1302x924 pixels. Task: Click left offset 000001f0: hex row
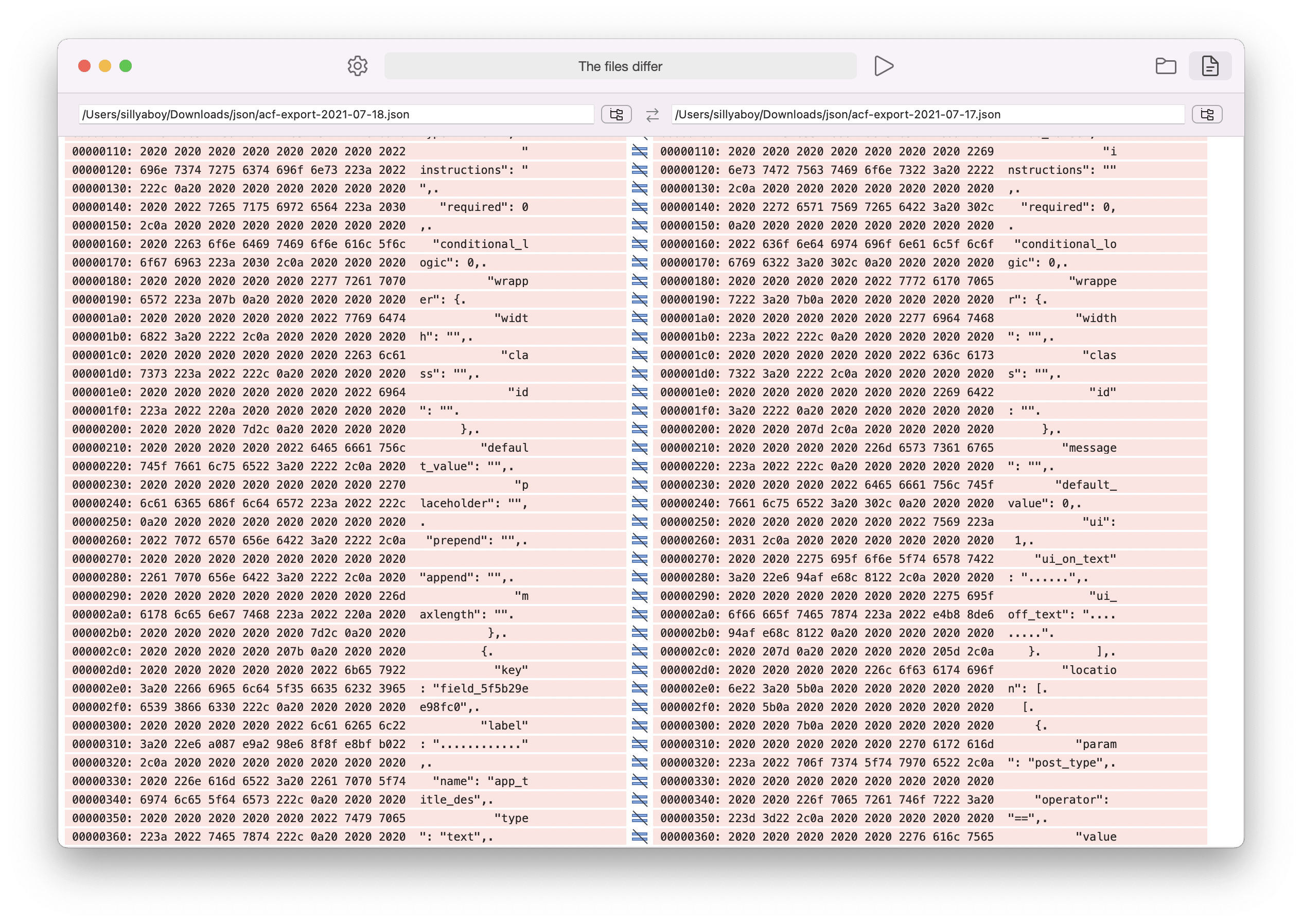345,411
